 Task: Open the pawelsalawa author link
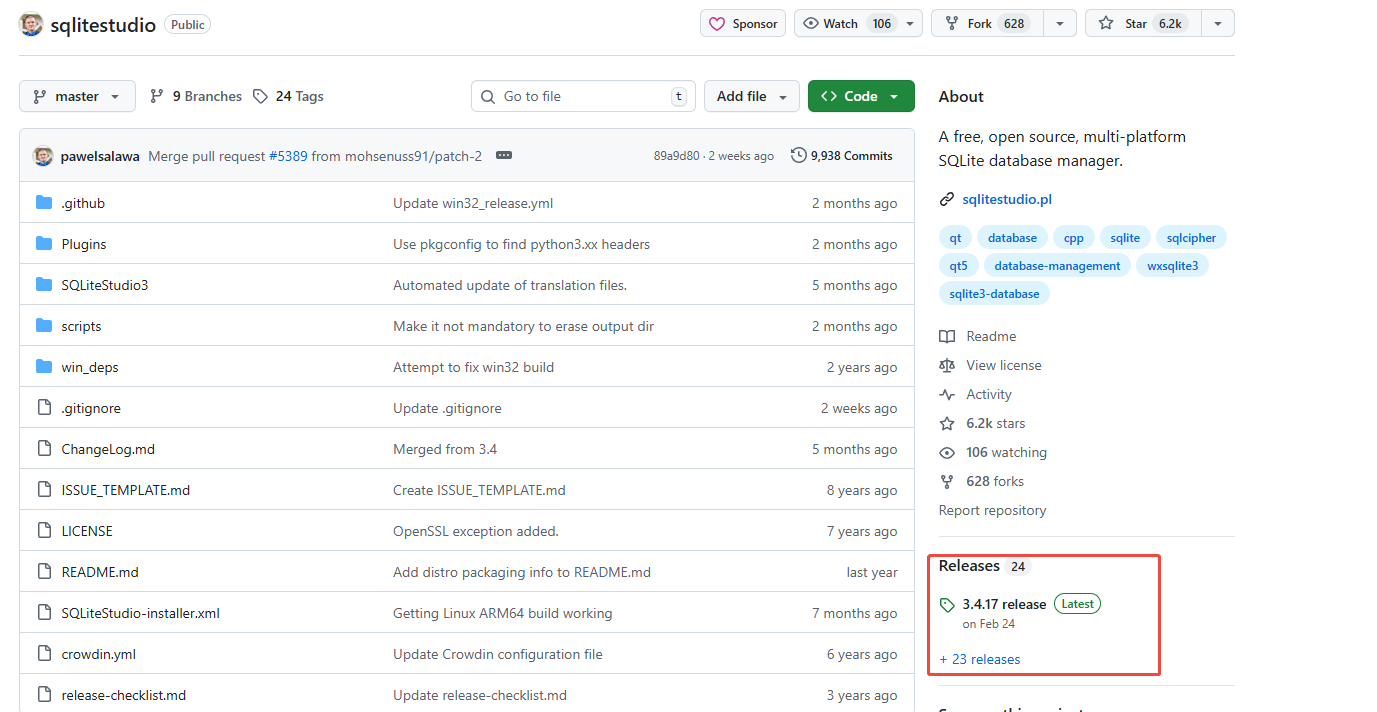(x=100, y=156)
